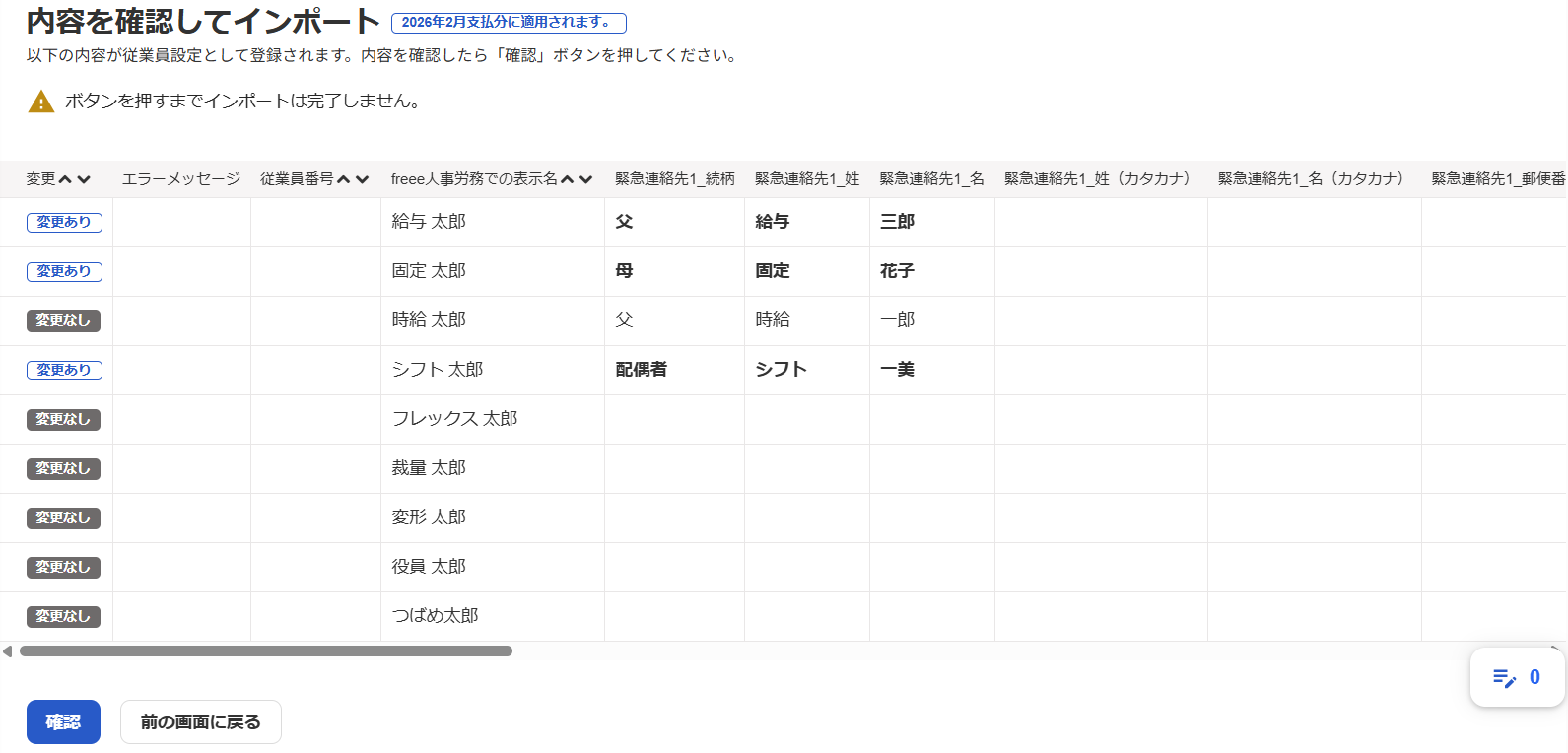Image resolution: width=1568 pixels, height=753 pixels.
Task: Click the left arrow of horizontal scrollbar
Action: coord(8,651)
